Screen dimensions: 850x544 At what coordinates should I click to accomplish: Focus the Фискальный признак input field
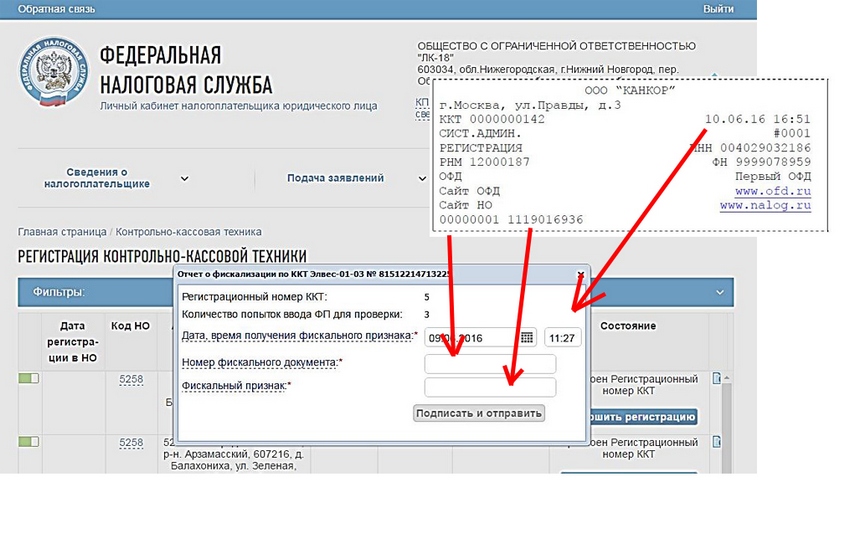pyautogui.click(x=490, y=387)
